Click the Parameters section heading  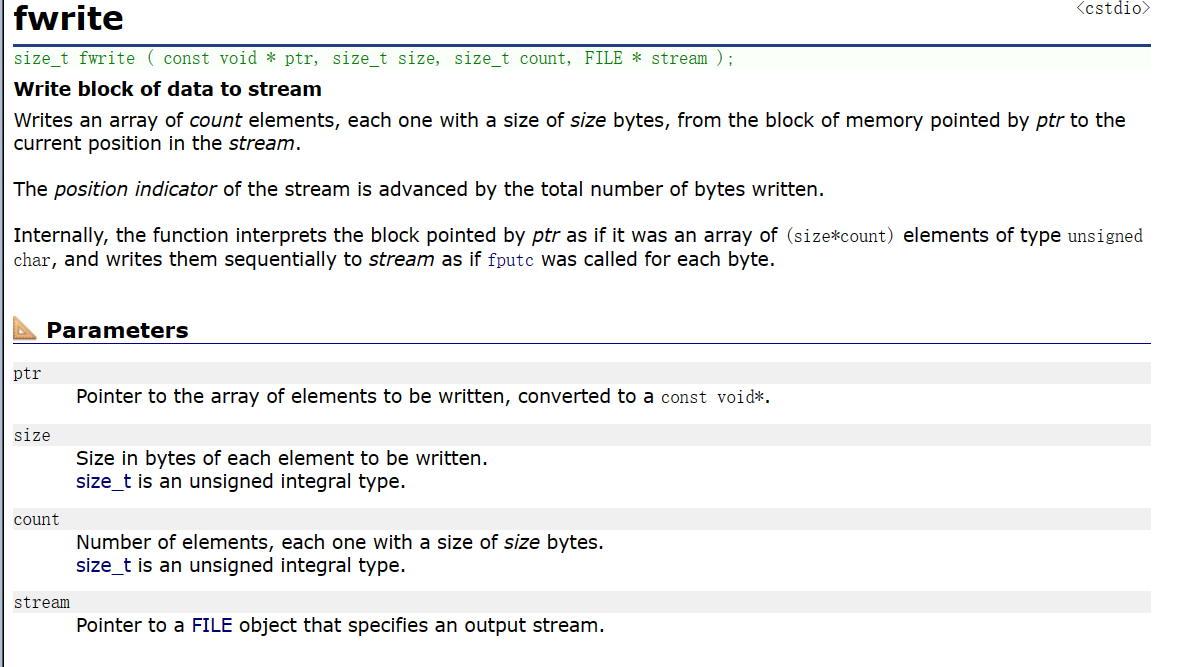pyautogui.click(x=117, y=330)
